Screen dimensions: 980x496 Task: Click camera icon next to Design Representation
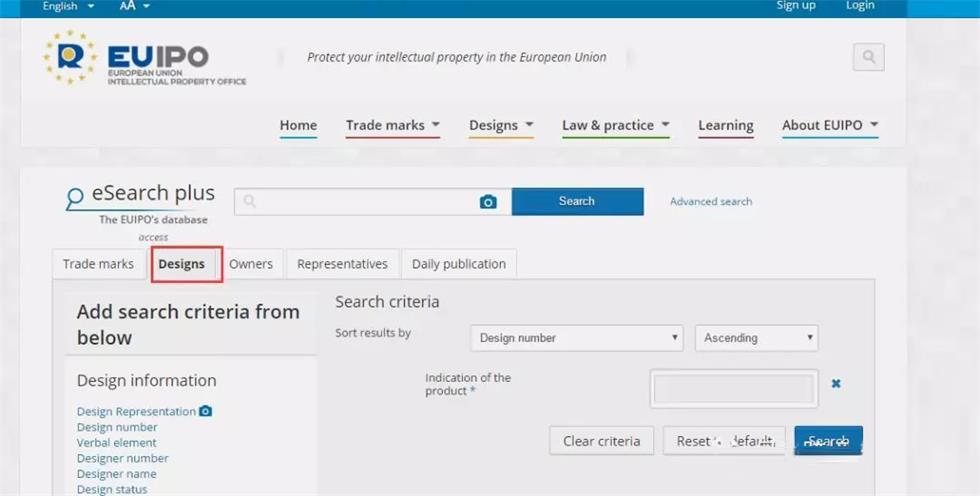click(x=206, y=411)
